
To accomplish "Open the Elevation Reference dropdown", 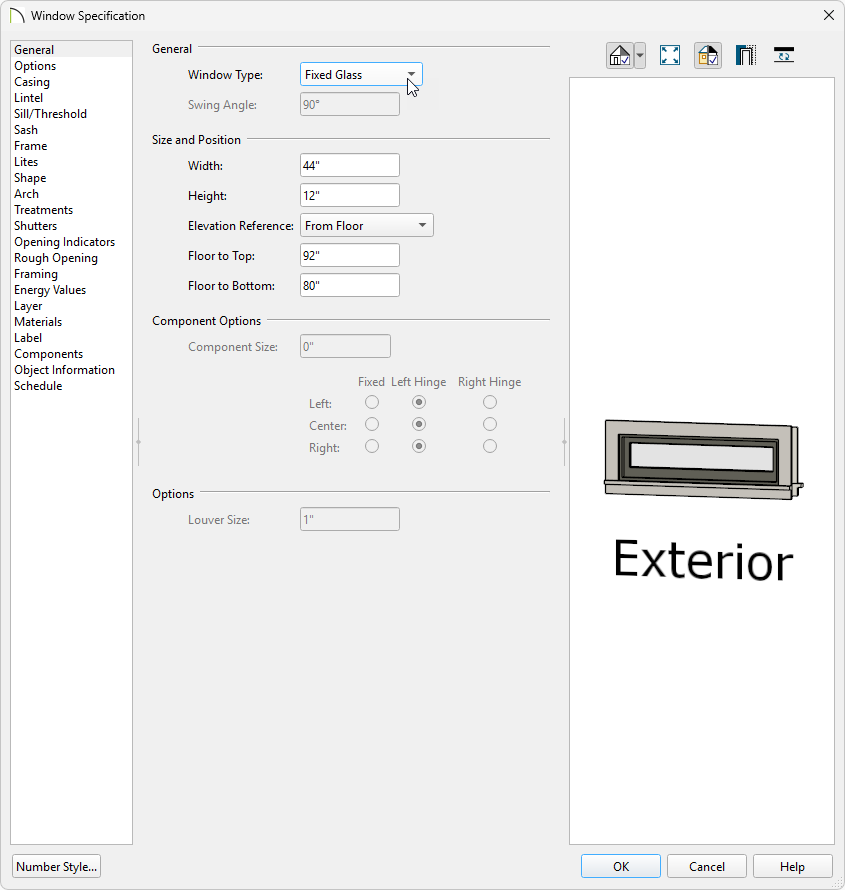I will coord(367,225).
